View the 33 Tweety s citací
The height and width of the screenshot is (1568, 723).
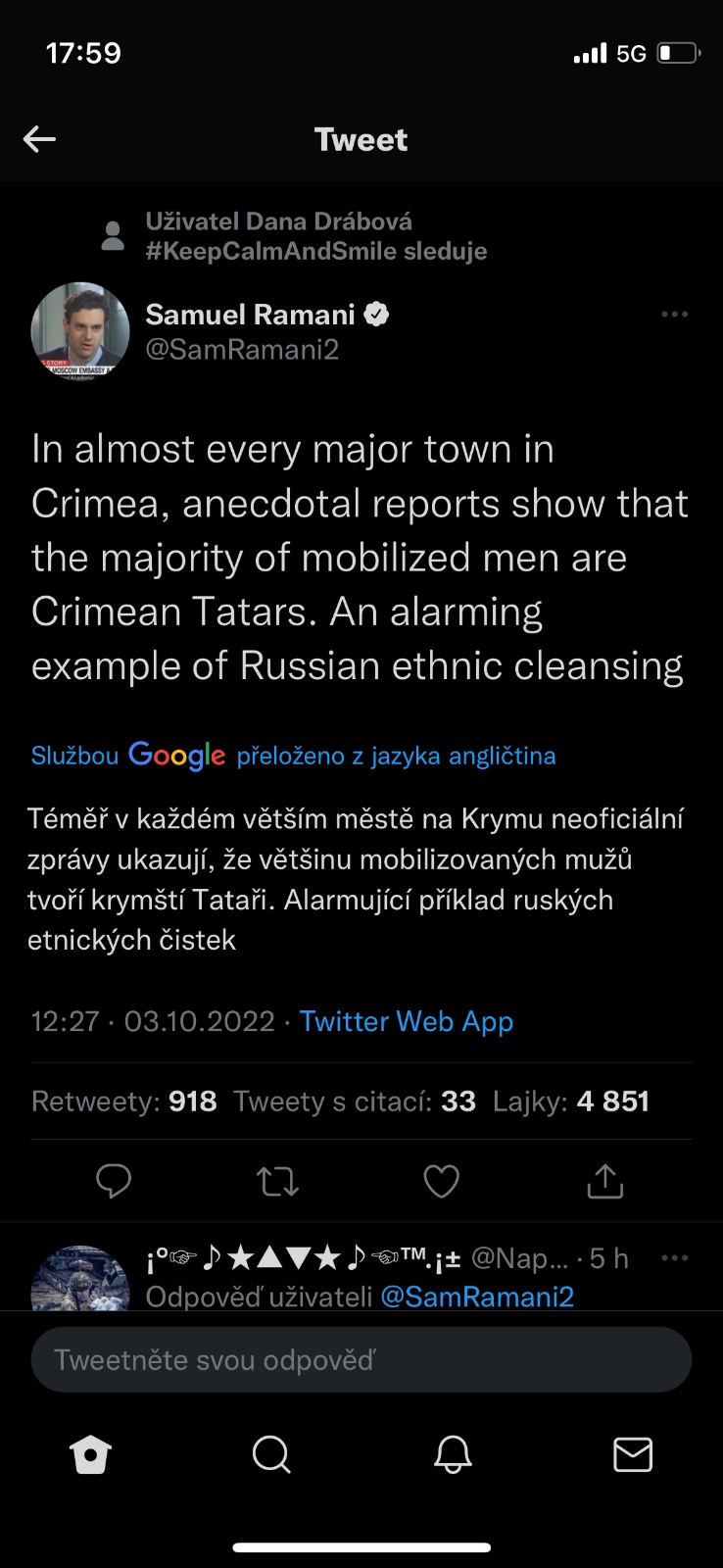click(355, 1102)
